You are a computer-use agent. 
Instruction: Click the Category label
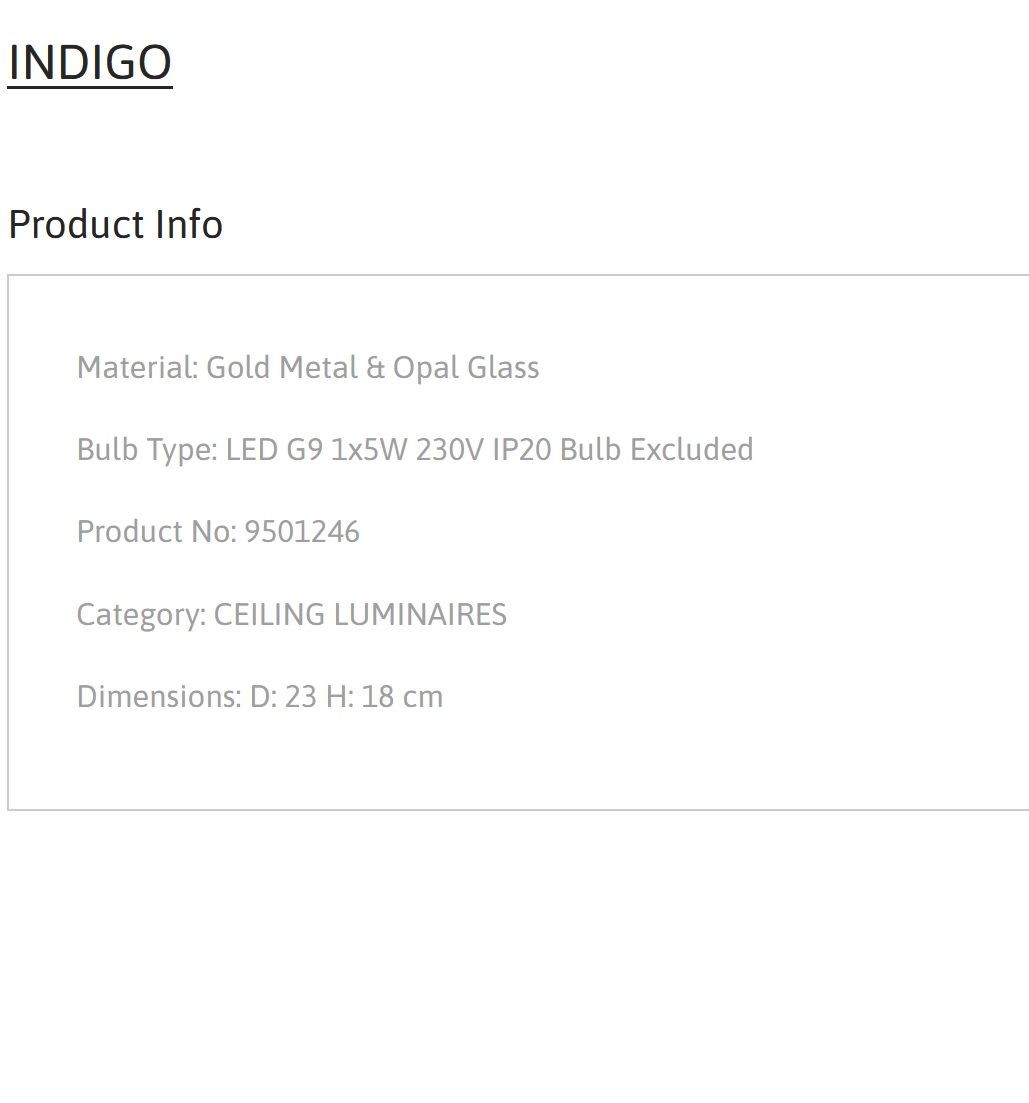pos(141,615)
